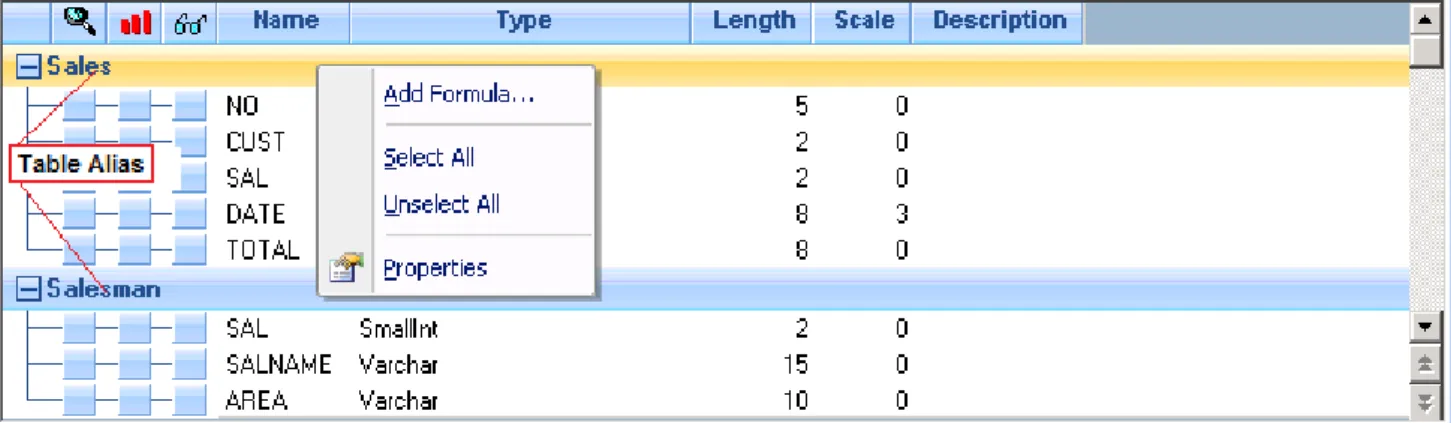Tick the glasses-column box for TOTAL
The height and width of the screenshot is (423, 1451).
[x=188, y=249]
